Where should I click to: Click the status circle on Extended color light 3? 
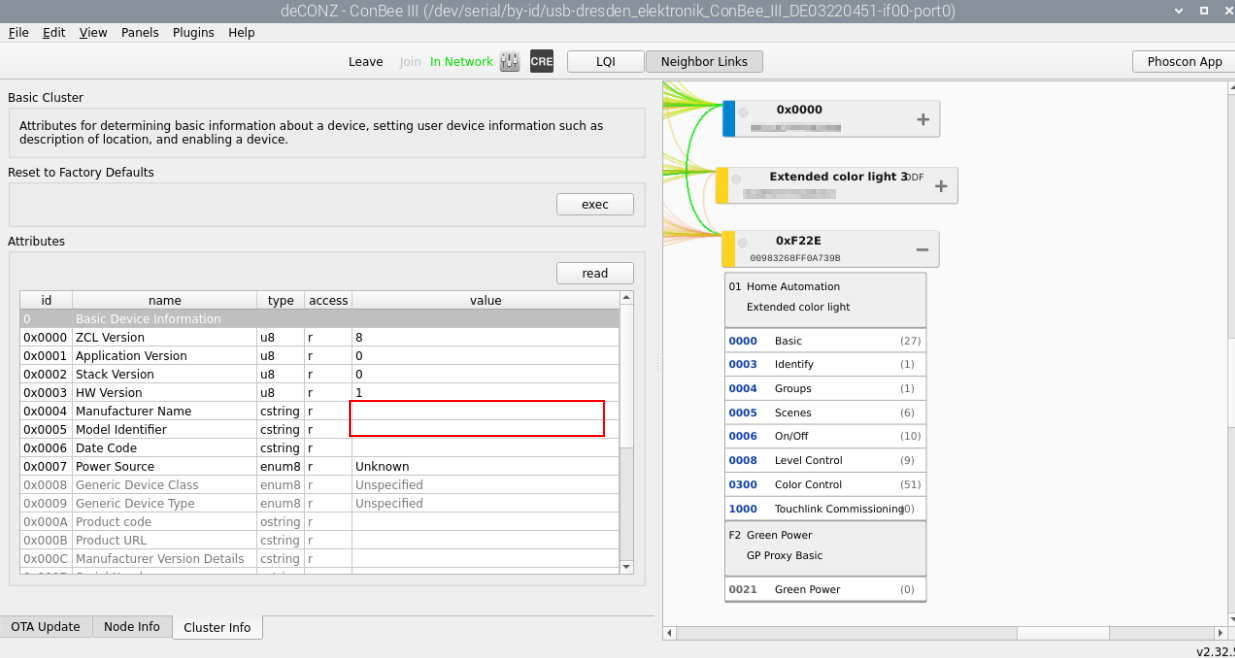(736, 180)
